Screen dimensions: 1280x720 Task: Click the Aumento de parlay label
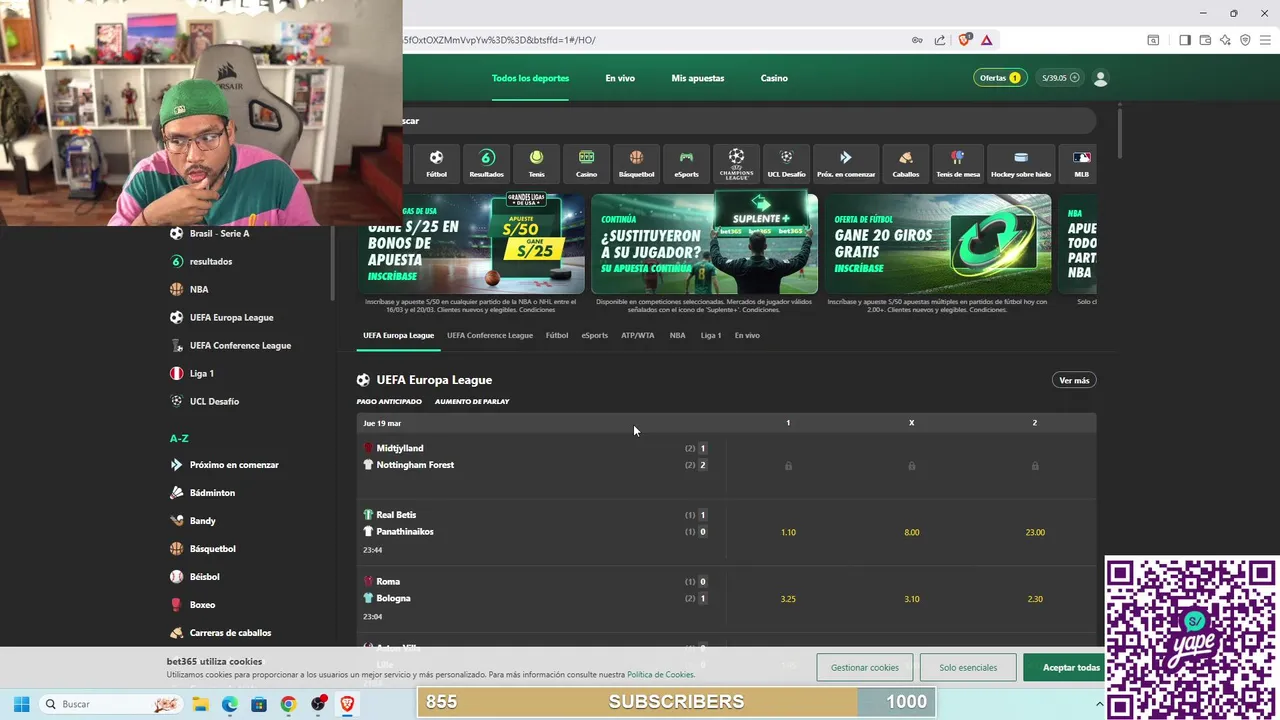tap(472, 401)
